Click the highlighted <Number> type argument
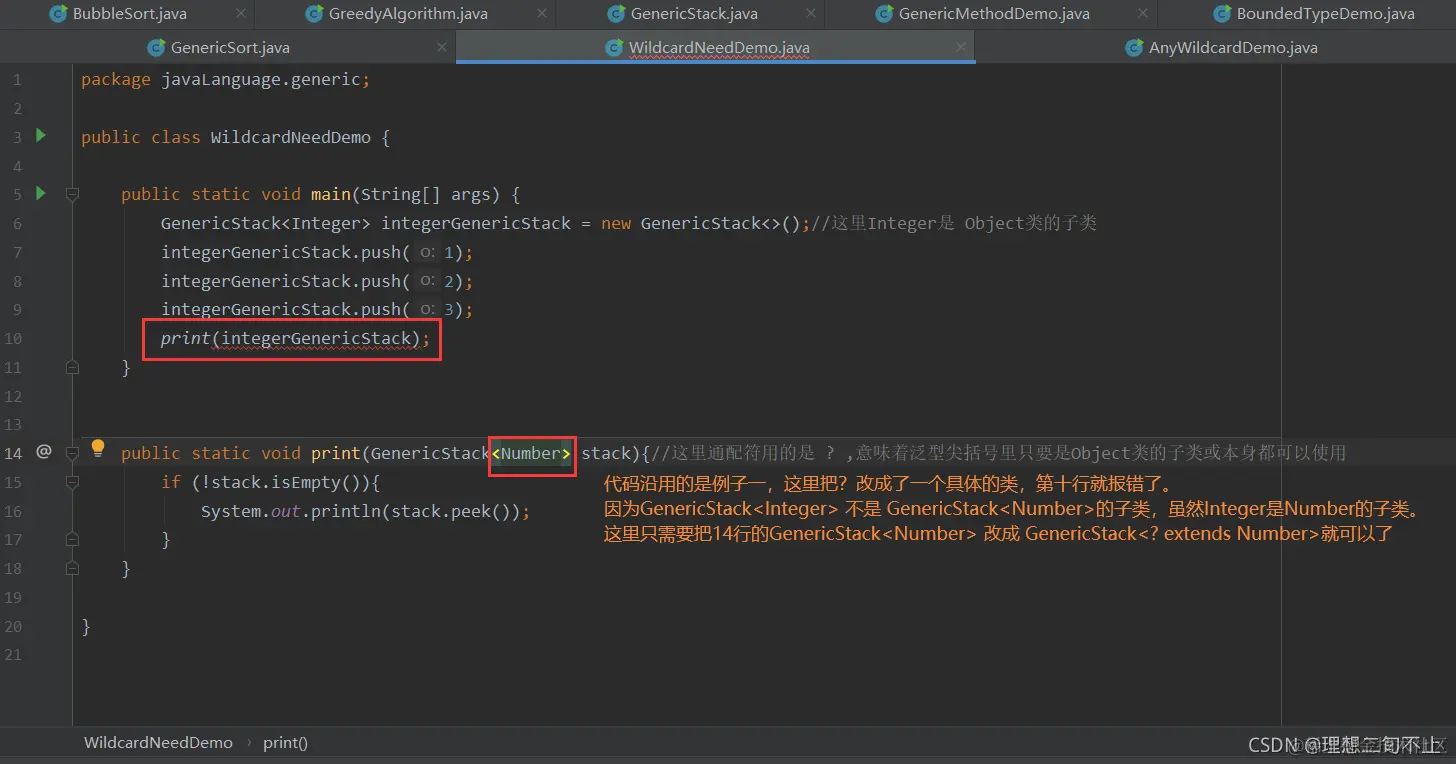The width and height of the screenshot is (1456, 764). point(531,453)
